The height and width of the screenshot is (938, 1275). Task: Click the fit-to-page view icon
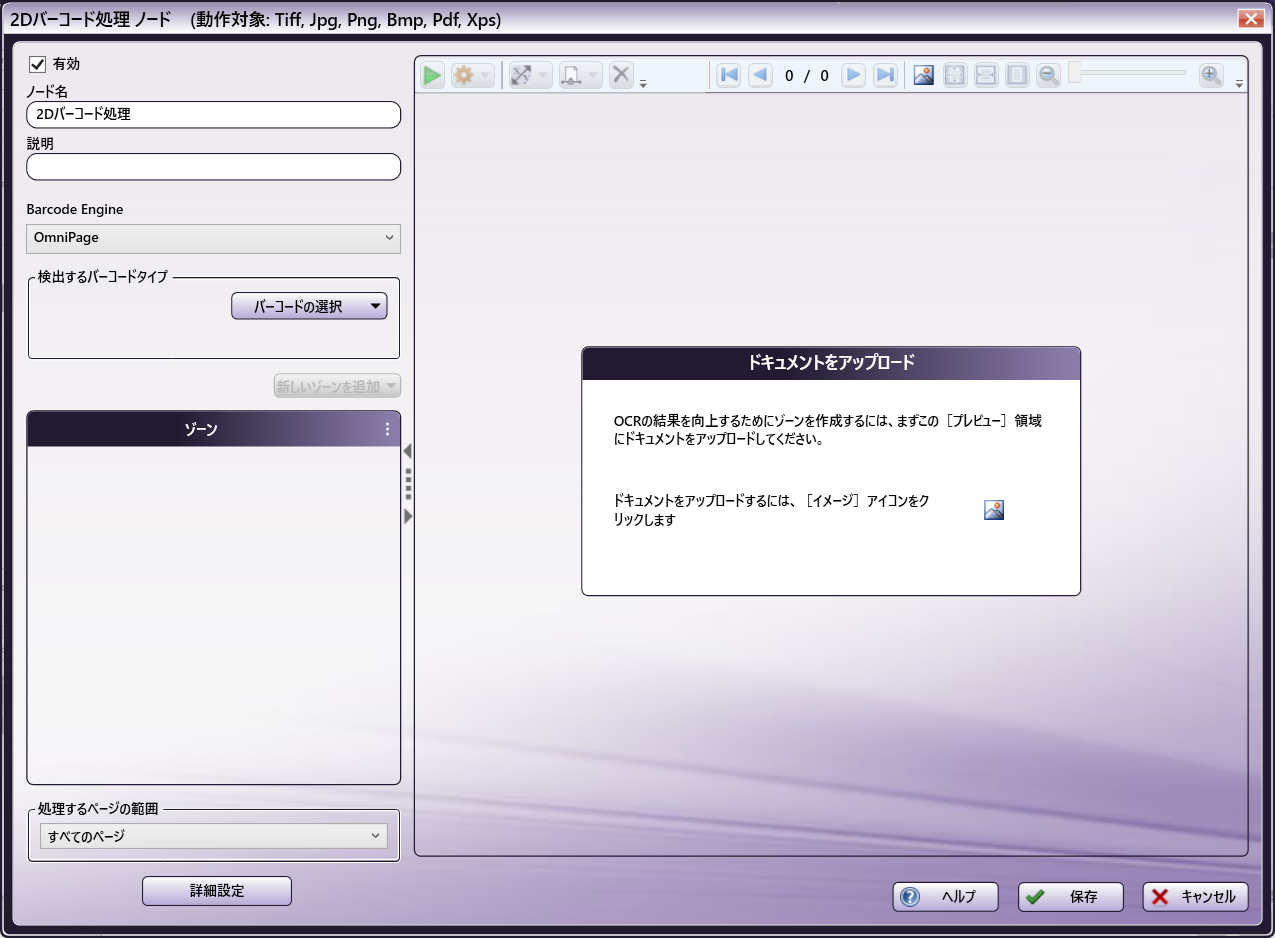(955, 75)
